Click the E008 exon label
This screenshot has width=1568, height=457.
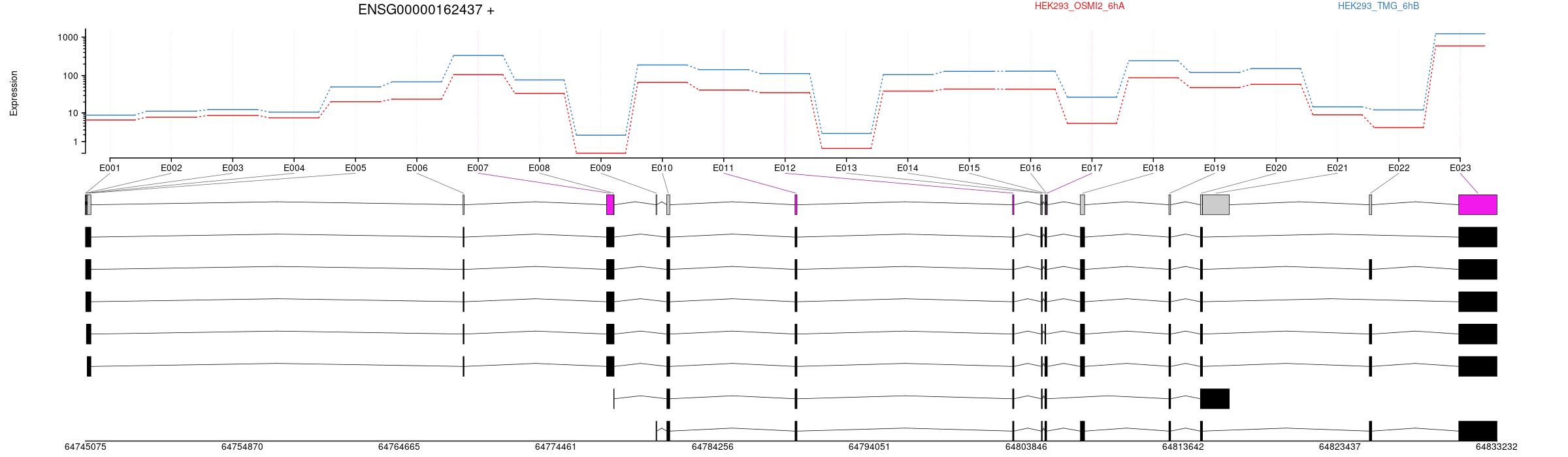pyautogui.click(x=539, y=168)
